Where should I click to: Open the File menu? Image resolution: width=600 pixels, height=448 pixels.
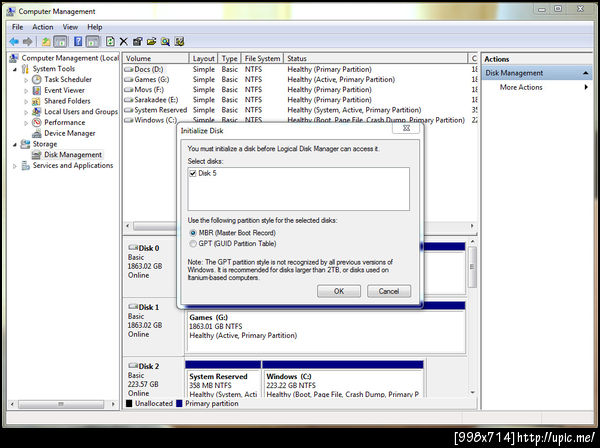tap(17, 27)
